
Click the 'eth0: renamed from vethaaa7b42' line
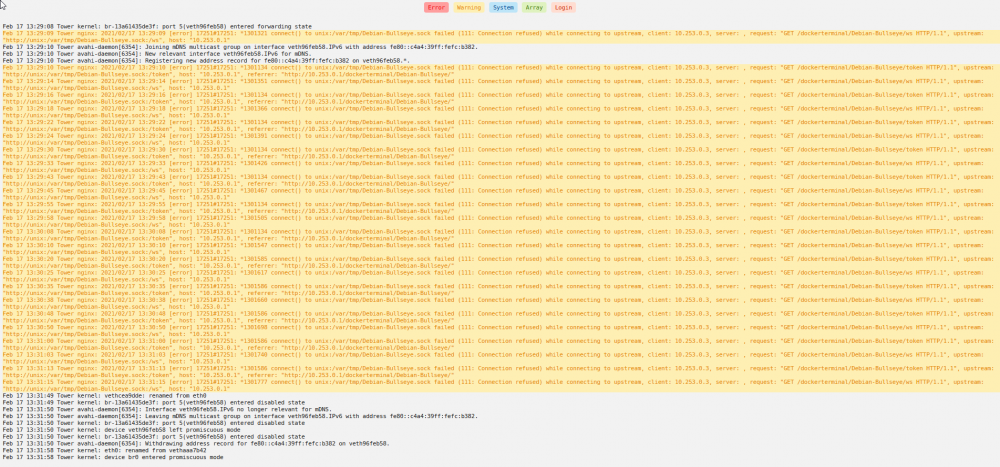pyautogui.click(x=105, y=450)
